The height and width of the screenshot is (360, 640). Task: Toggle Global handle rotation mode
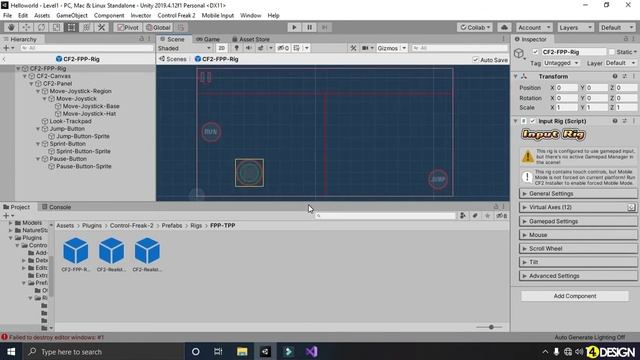pos(158,27)
